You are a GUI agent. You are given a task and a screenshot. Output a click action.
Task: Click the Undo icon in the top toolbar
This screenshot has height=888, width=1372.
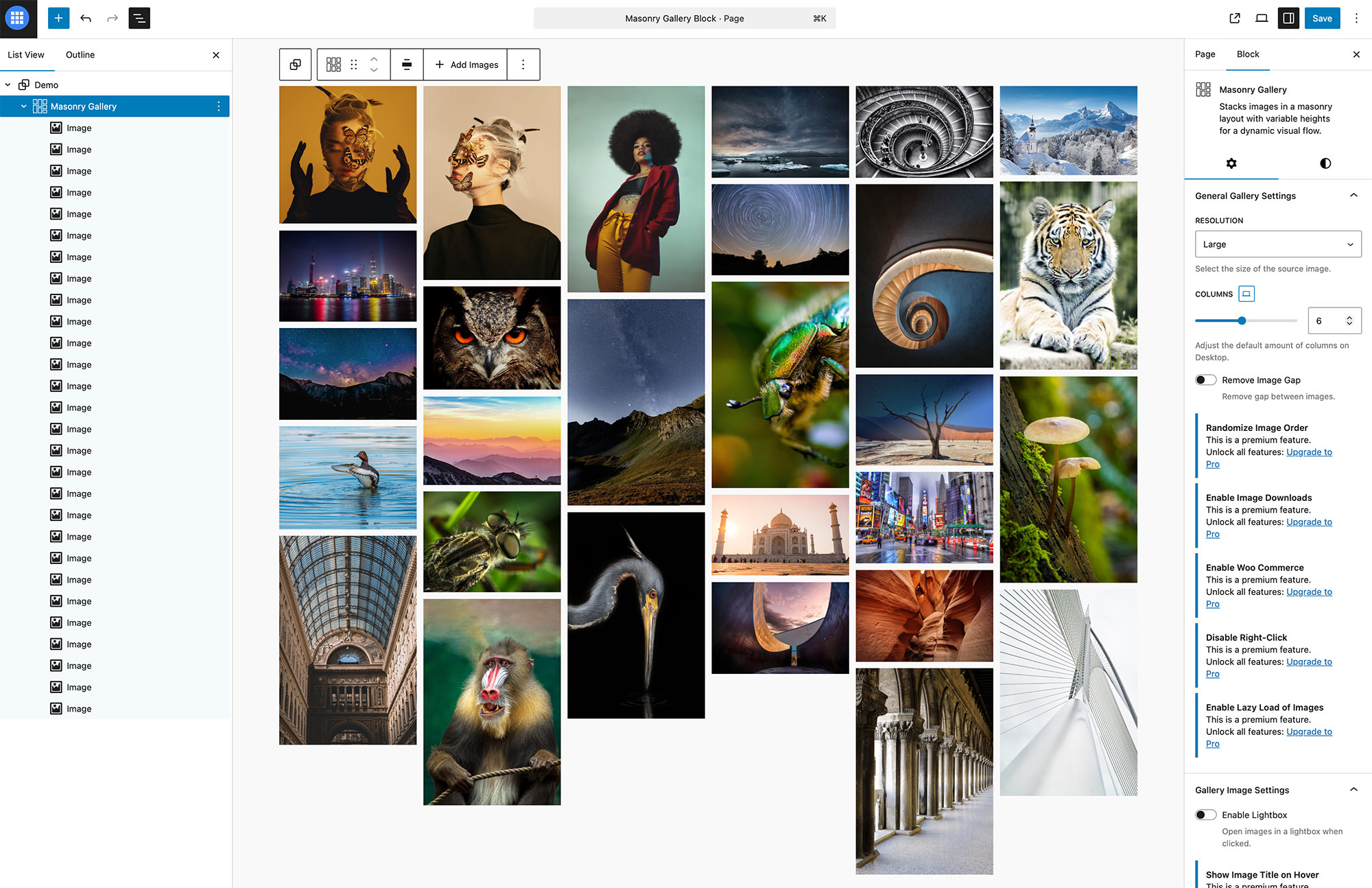click(86, 18)
